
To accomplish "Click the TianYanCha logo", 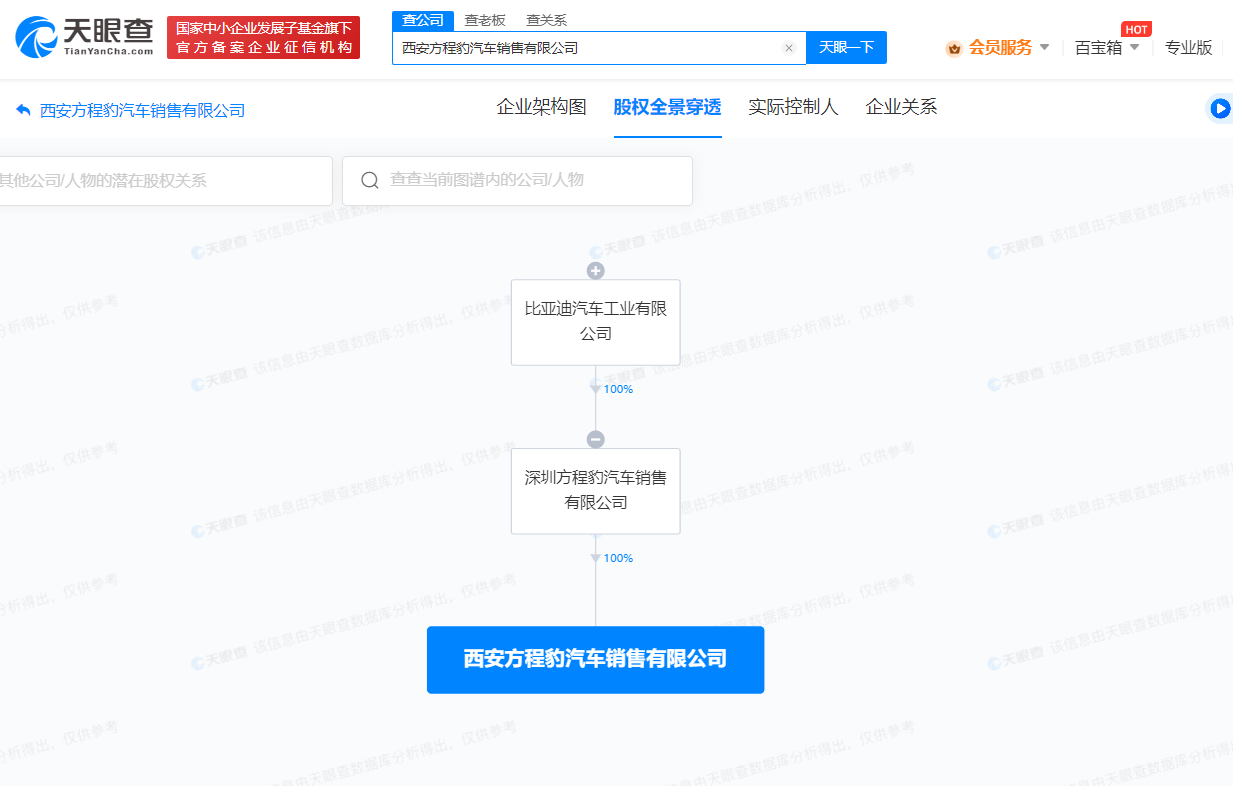I will click(85, 37).
